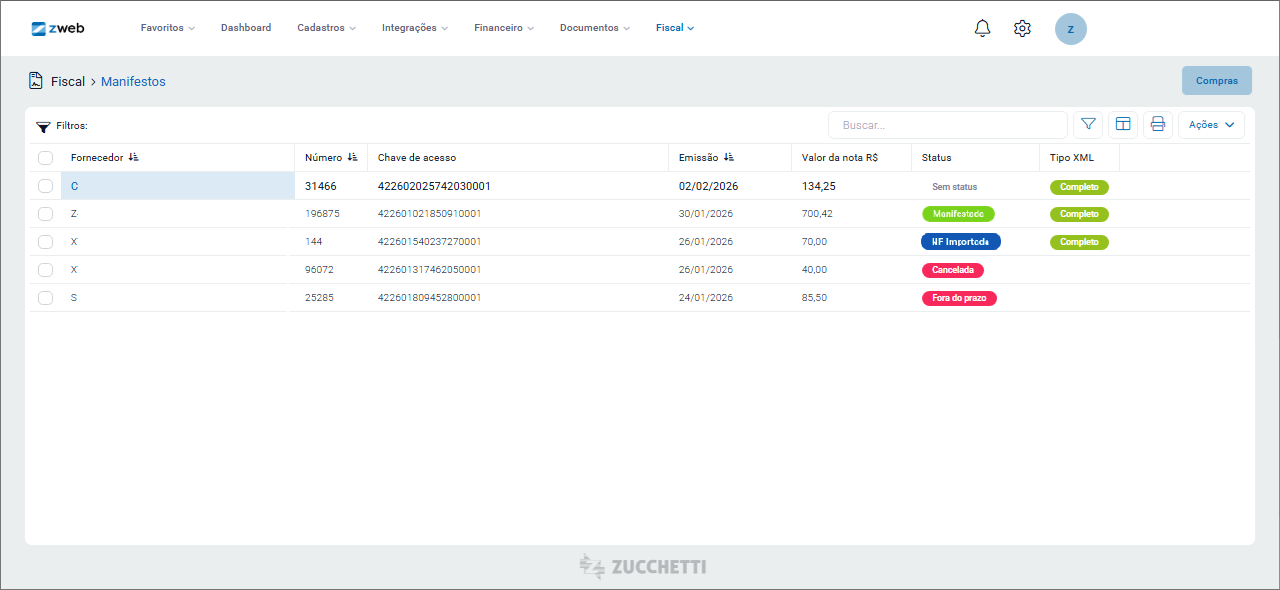Check the row for invoice 31466

click(45, 186)
